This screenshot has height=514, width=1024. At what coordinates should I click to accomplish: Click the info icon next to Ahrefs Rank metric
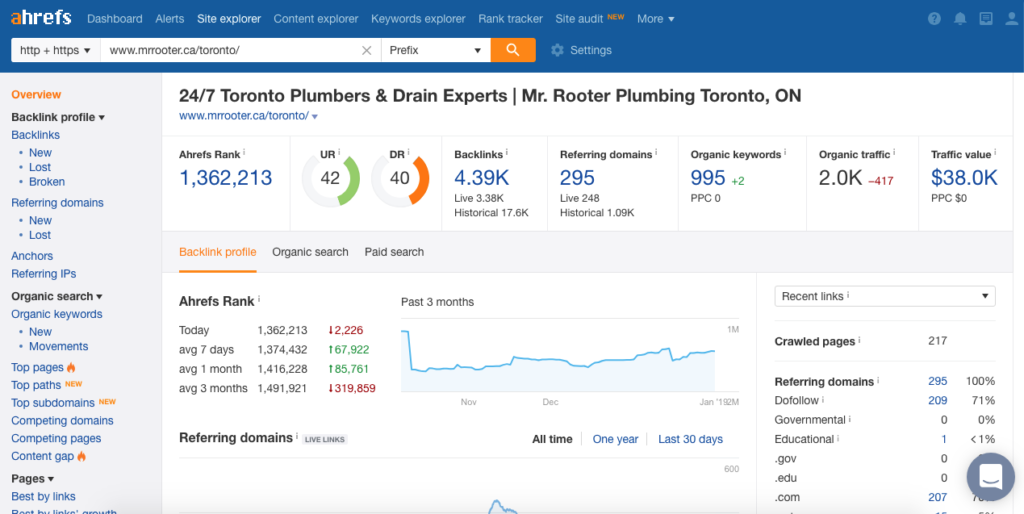pyautogui.click(x=244, y=152)
